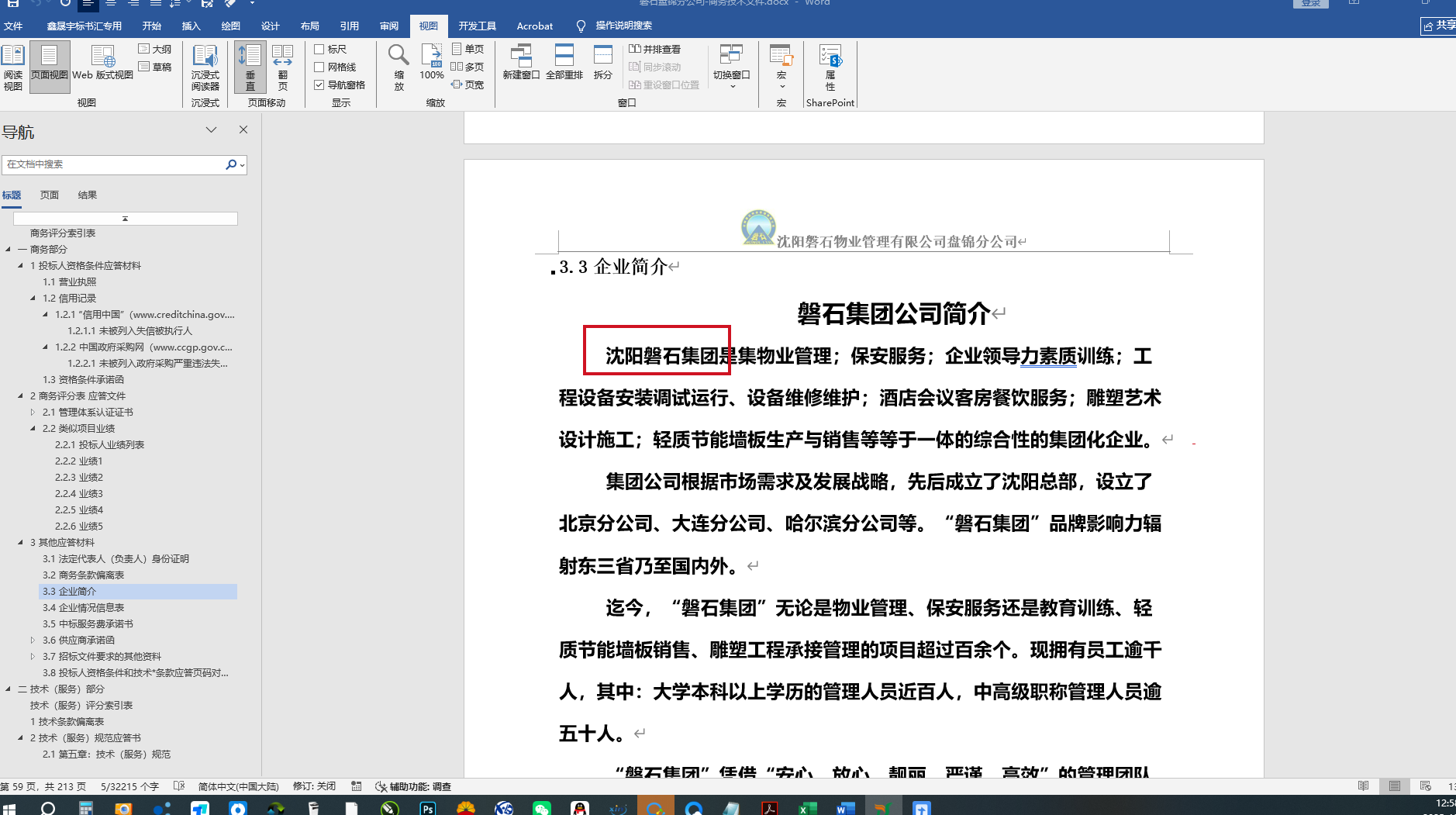Select vertical page movement (垂直)
This screenshot has height=815, width=1456.
pos(250,67)
